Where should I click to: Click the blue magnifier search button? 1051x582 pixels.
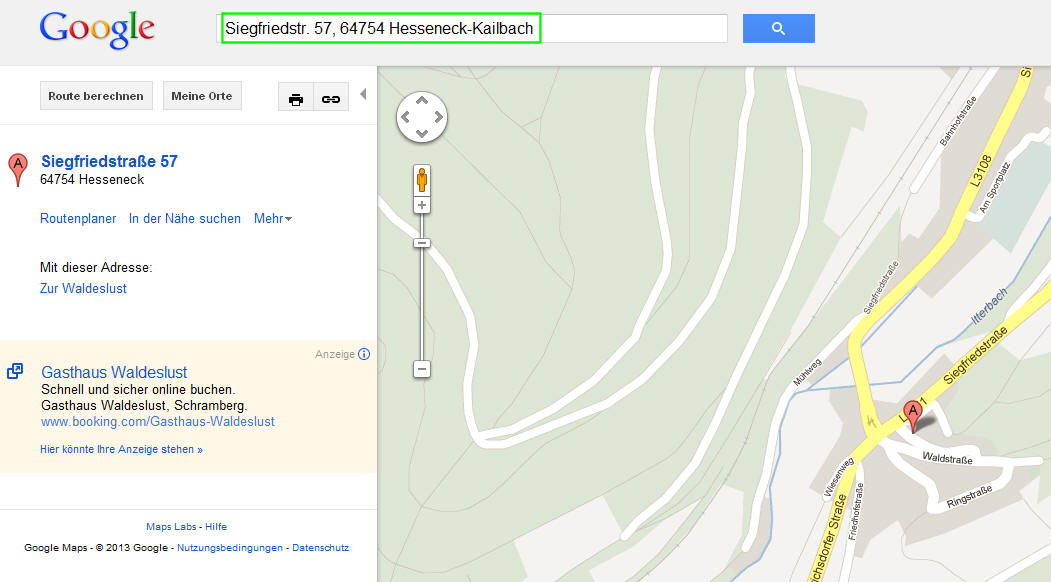coord(778,28)
